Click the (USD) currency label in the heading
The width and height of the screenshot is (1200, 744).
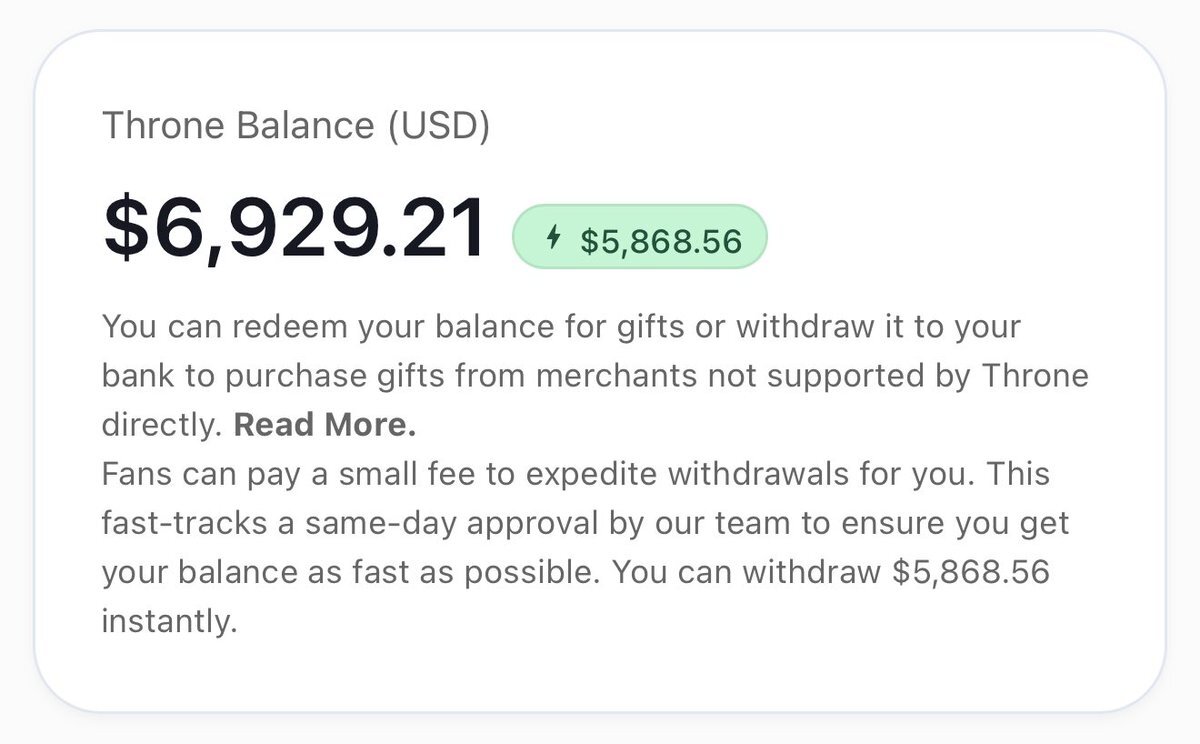pyautogui.click(x=439, y=126)
